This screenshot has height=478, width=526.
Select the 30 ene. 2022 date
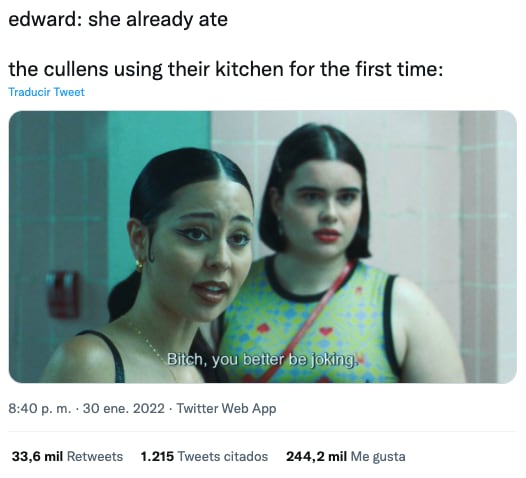click(123, 408)
